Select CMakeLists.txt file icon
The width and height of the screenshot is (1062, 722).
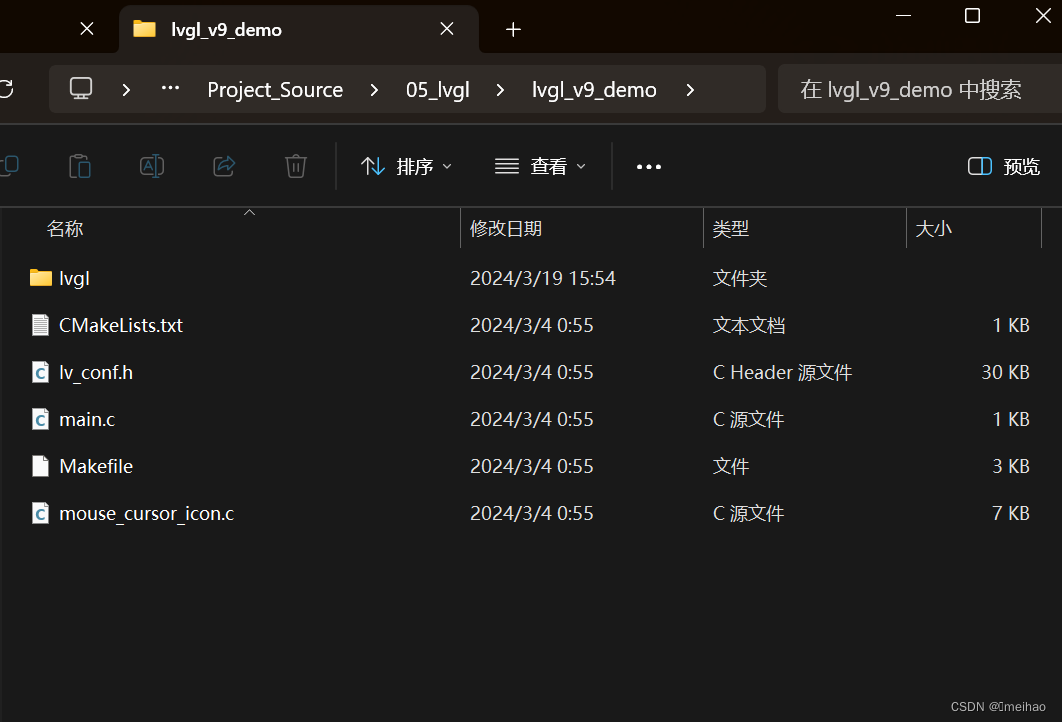pyautogui.click(x=41, y=325)
